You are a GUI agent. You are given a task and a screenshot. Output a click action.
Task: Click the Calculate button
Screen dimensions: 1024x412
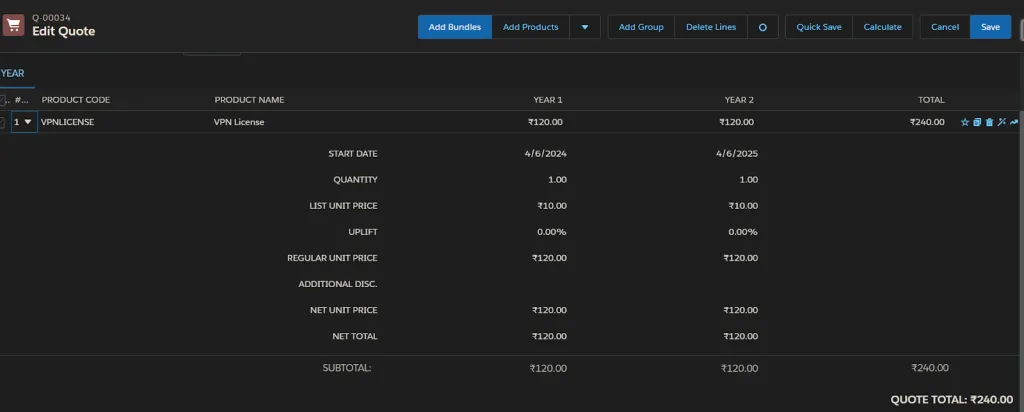pyautogui.click(x=882, y=27)
